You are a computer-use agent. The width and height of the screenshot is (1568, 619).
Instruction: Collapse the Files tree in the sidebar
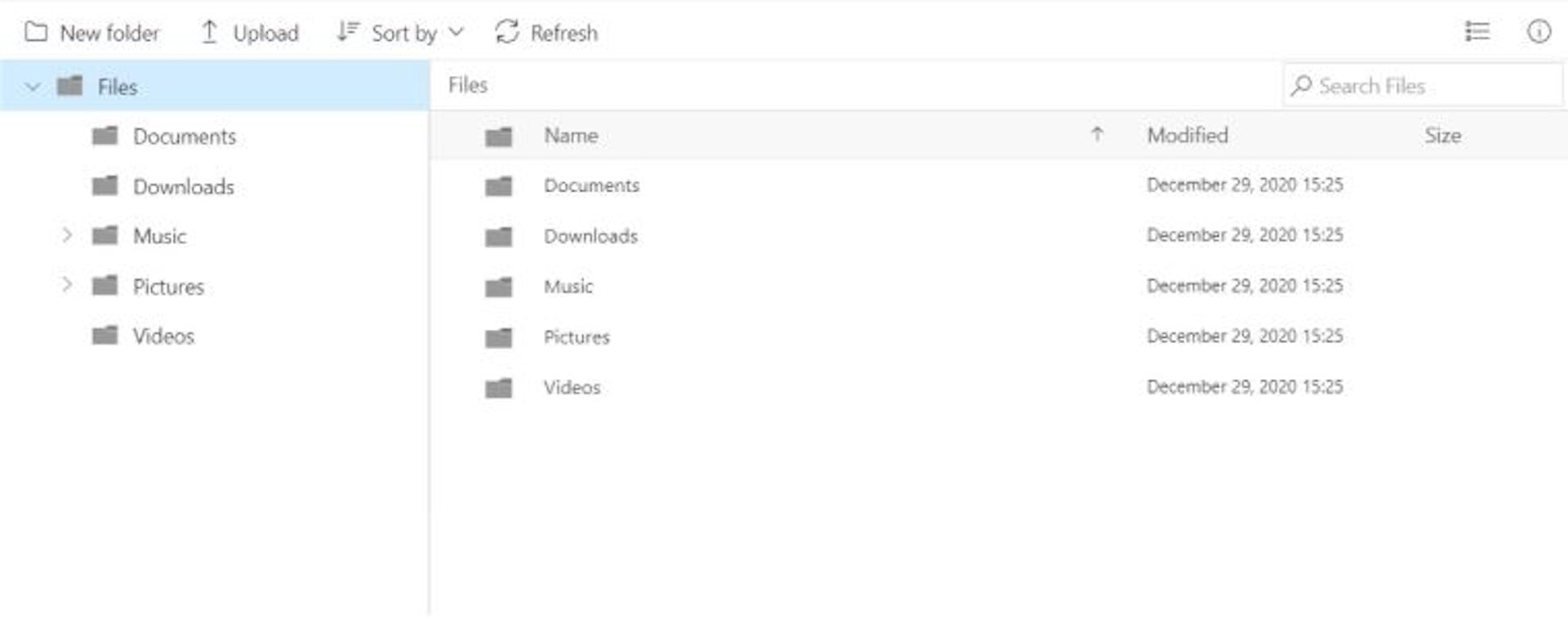(33, 86)
